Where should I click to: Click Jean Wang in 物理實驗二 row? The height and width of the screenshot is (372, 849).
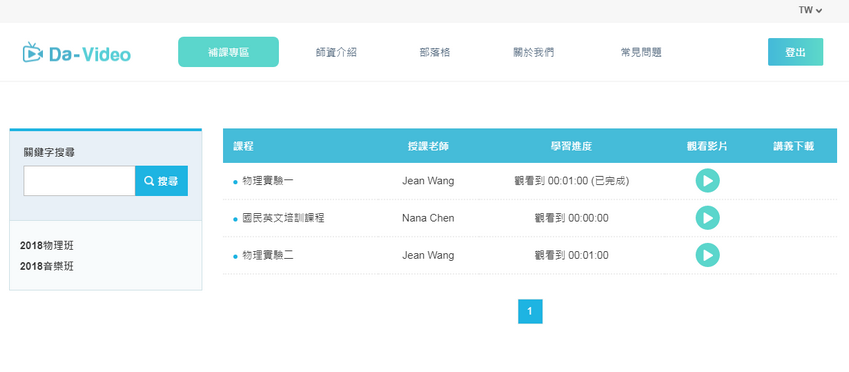pyautogui.click(x=428, y=255)
